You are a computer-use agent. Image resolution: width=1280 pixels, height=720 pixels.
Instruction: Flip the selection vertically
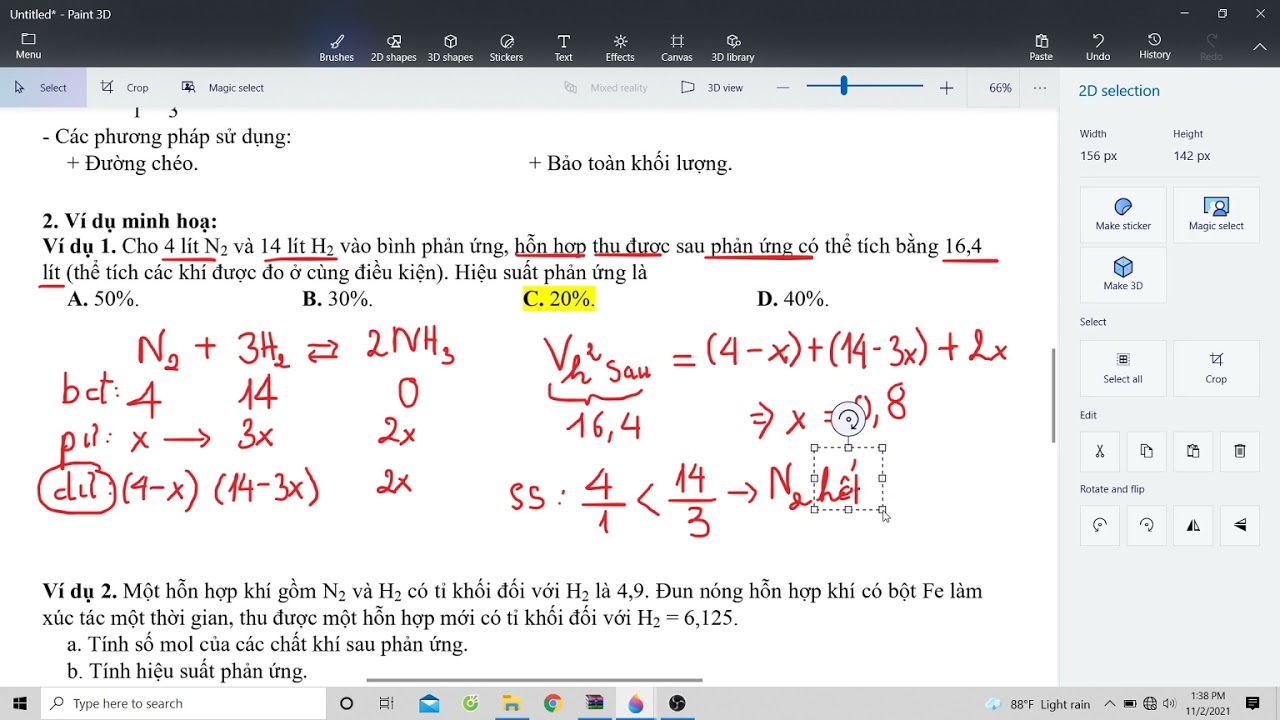click(1240, 525)
